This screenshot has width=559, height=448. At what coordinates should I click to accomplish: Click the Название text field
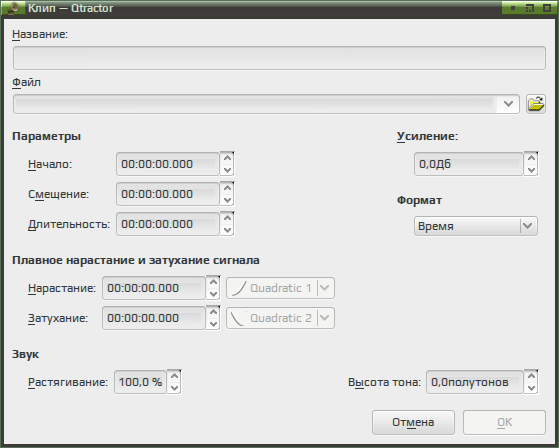(279, 58)
